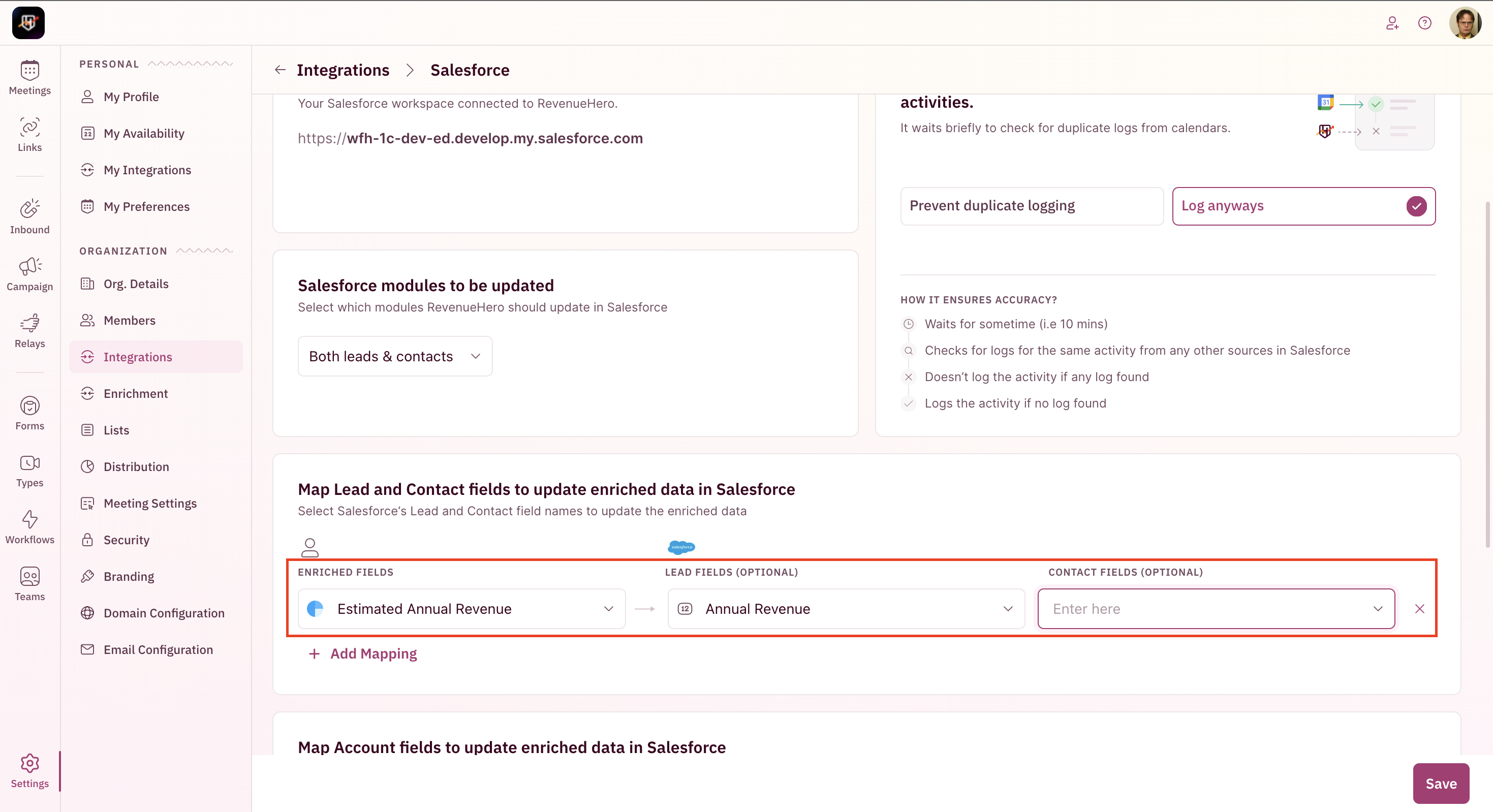Open the Inbound panel

[x=29, y=217]
